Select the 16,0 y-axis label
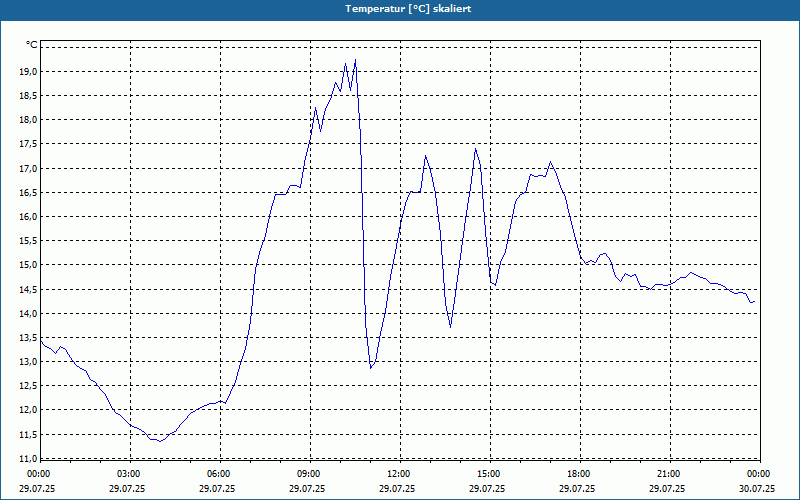800x500 pixels. pyautogui.click(x=28, y=217)
